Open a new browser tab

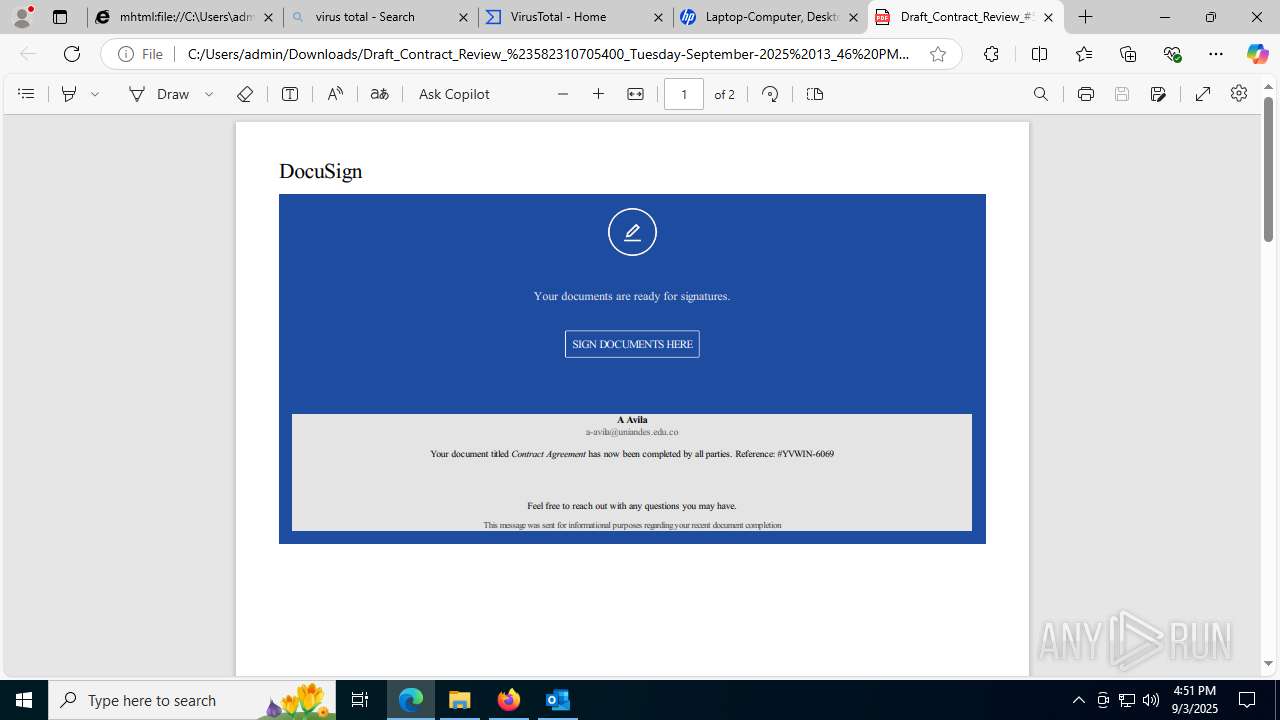pyautogui.click(x=1086, y=17)
